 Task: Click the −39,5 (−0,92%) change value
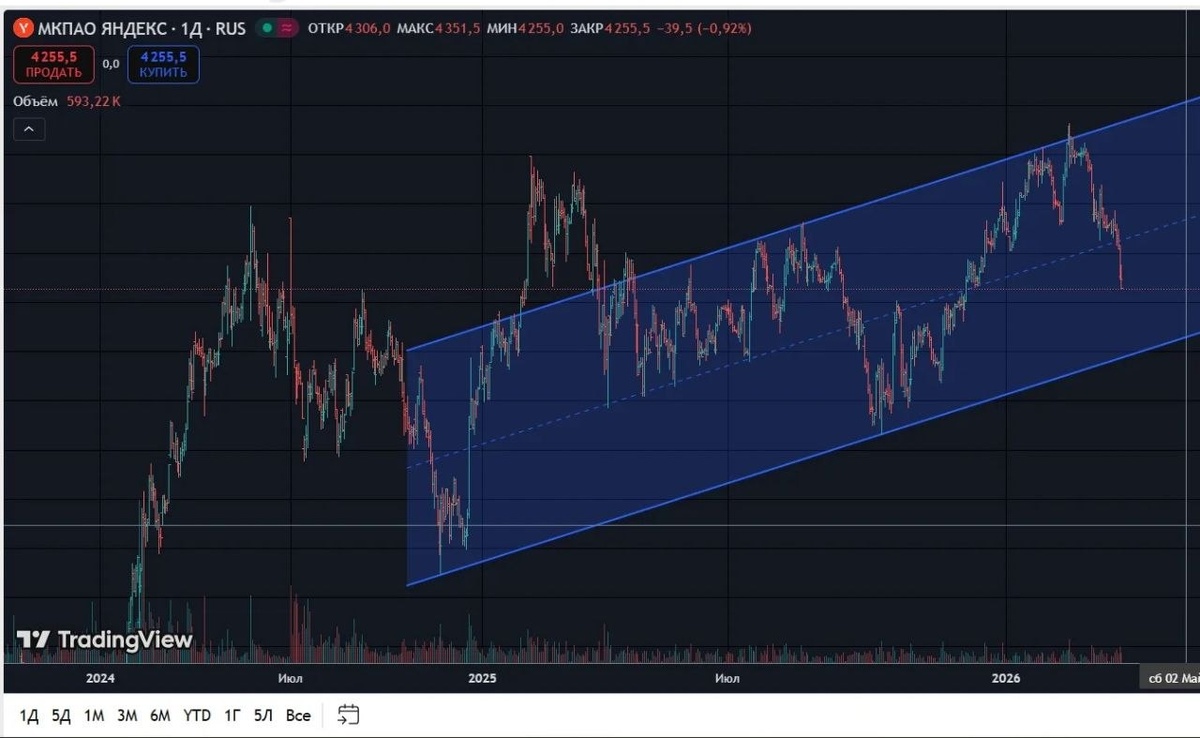(705, 29)
